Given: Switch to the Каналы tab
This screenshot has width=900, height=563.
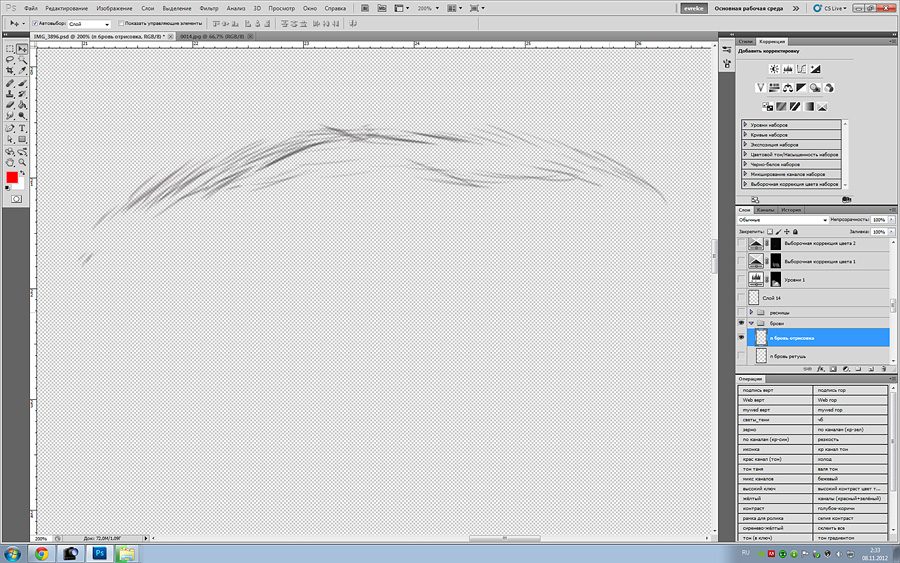Looking at the screenshot, I should coord(765,210).
